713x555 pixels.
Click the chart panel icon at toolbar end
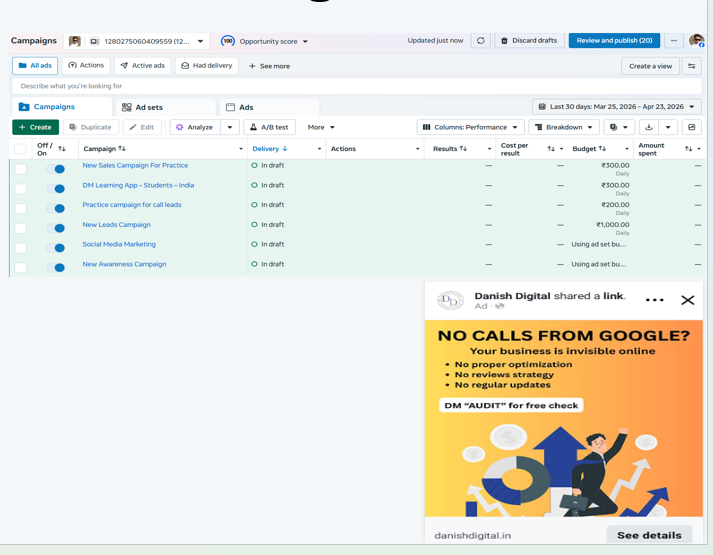click(692, 127)
